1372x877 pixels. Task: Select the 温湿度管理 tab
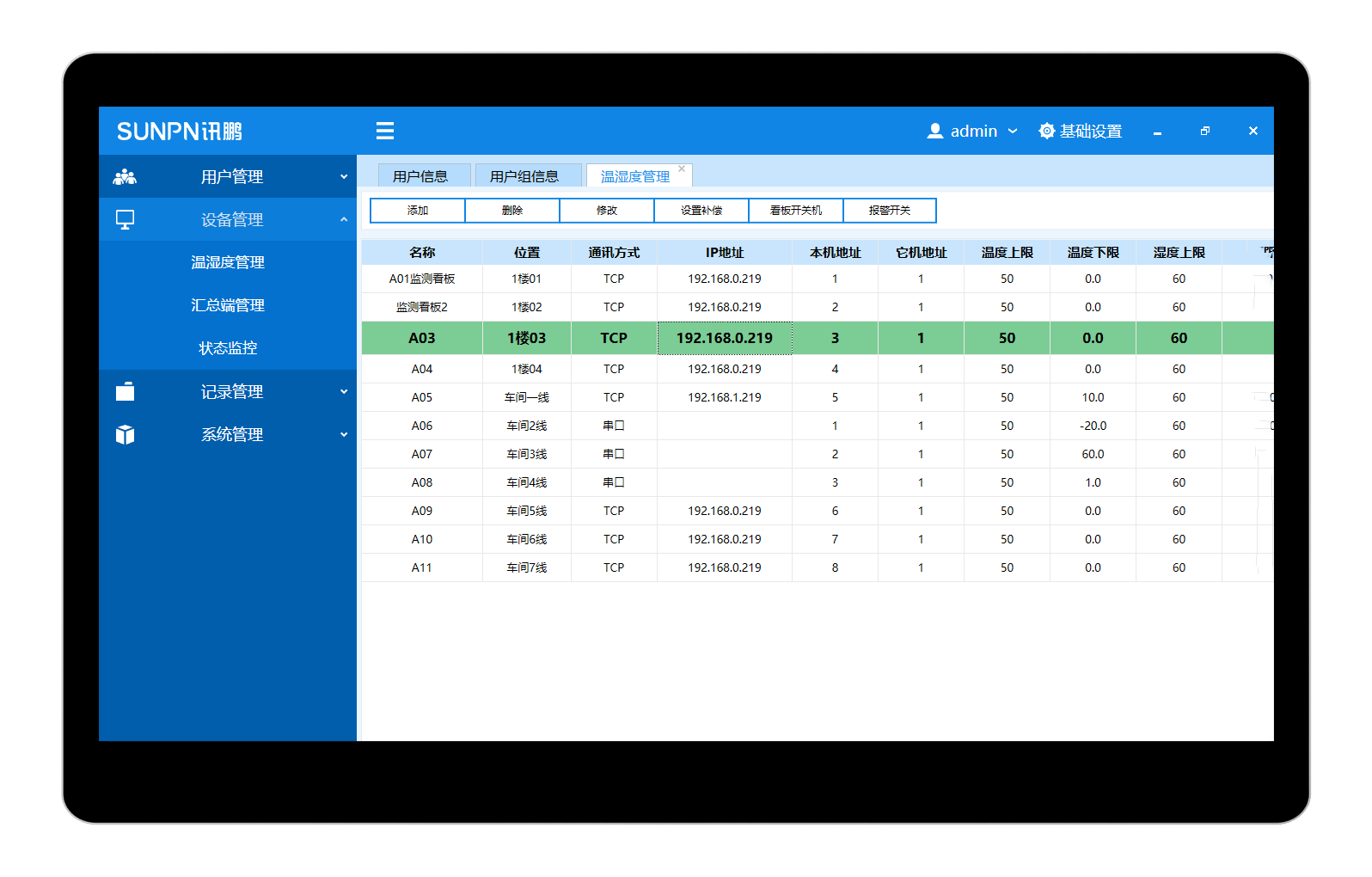point(634,176)
